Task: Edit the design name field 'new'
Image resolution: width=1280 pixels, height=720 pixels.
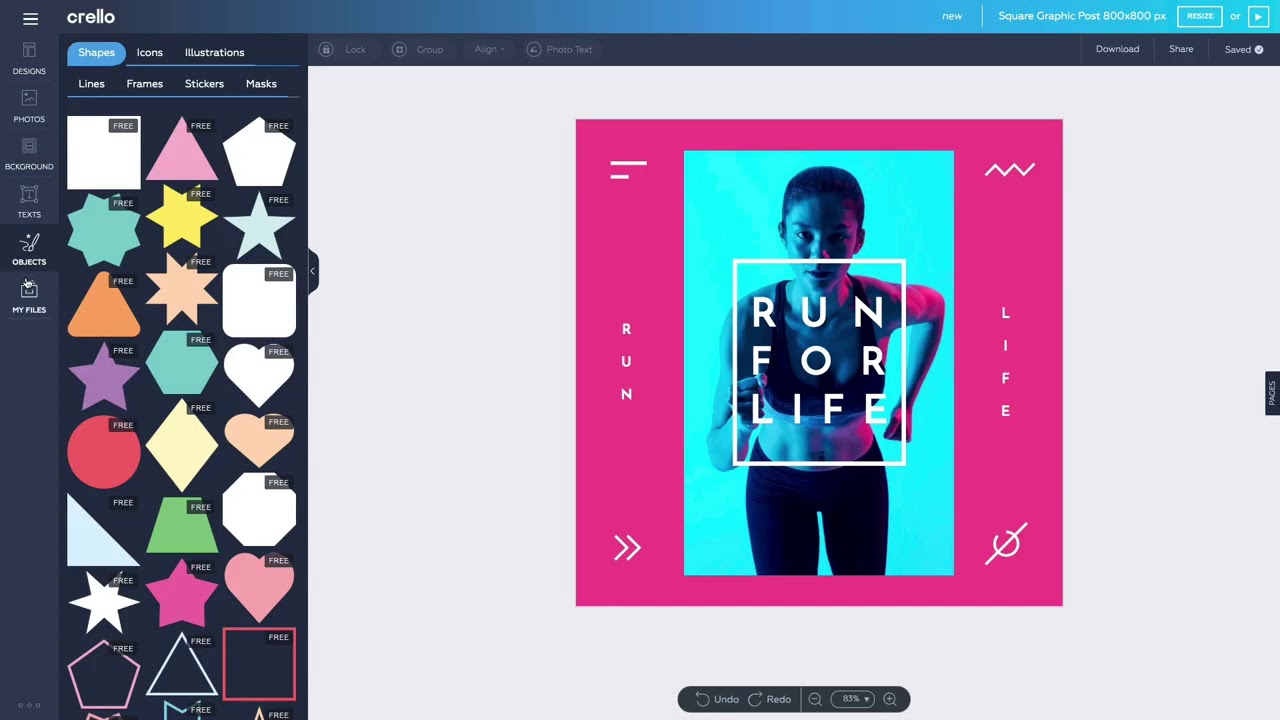Action: coord(952,16)
